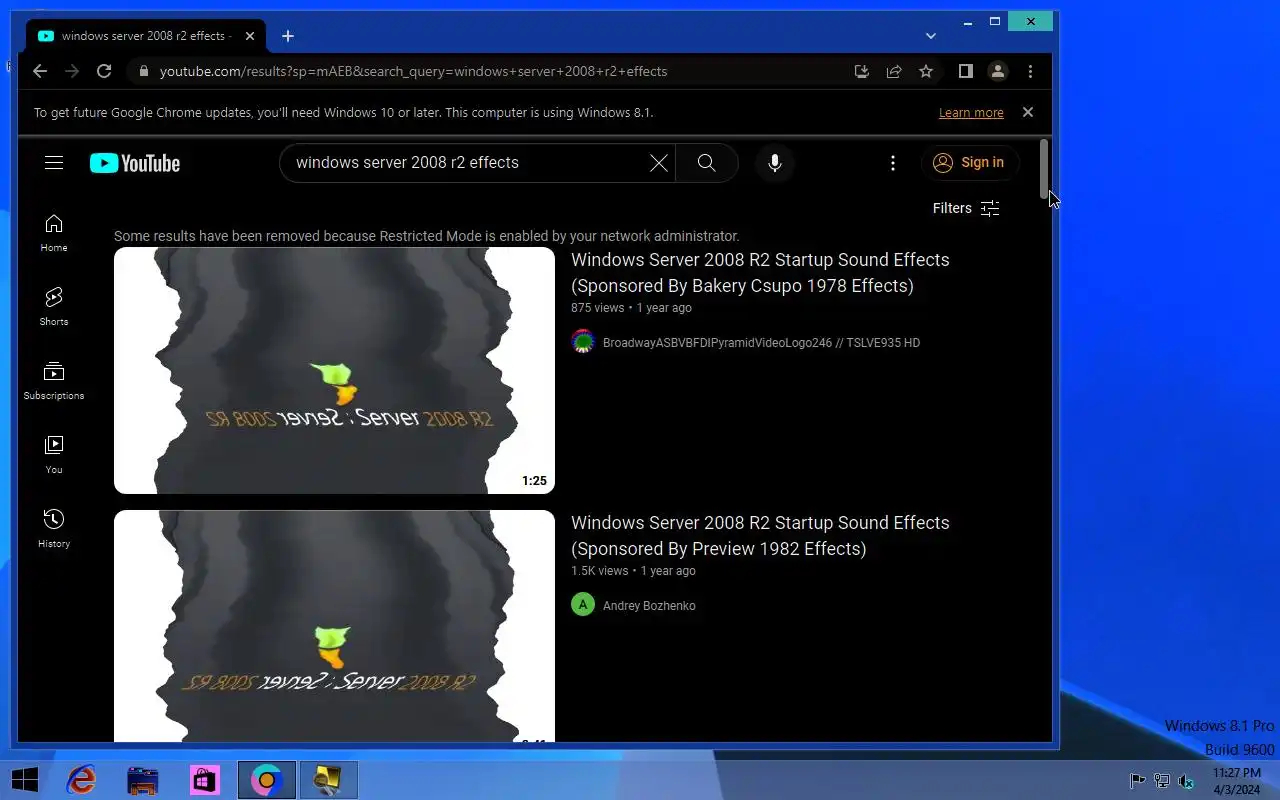Sign in to YouTube
Image resolution: width=1280 pixels, height=800 pixels.
coord(970,163)
